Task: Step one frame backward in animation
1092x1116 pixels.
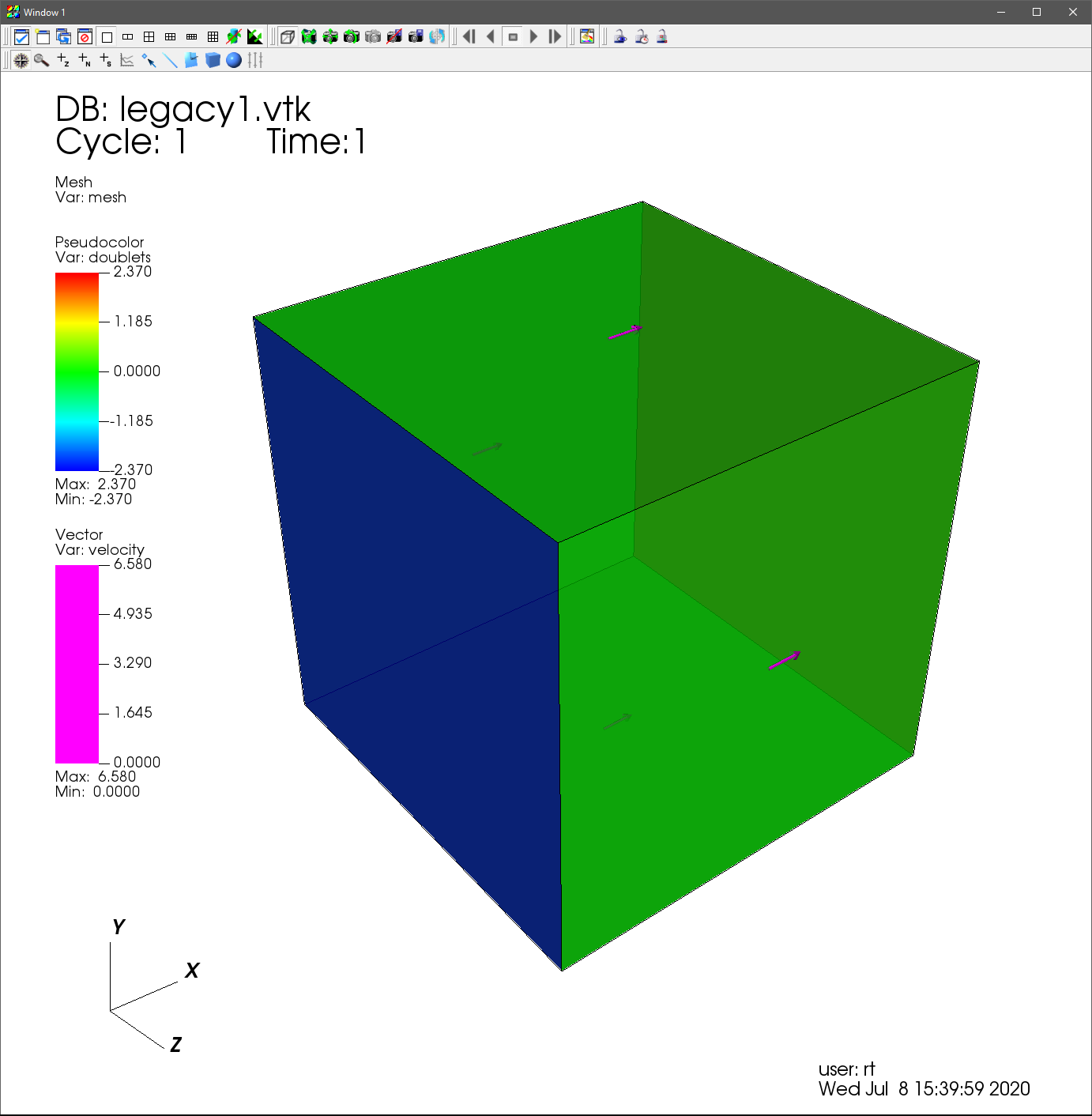Action: click(x=469, y=36)
